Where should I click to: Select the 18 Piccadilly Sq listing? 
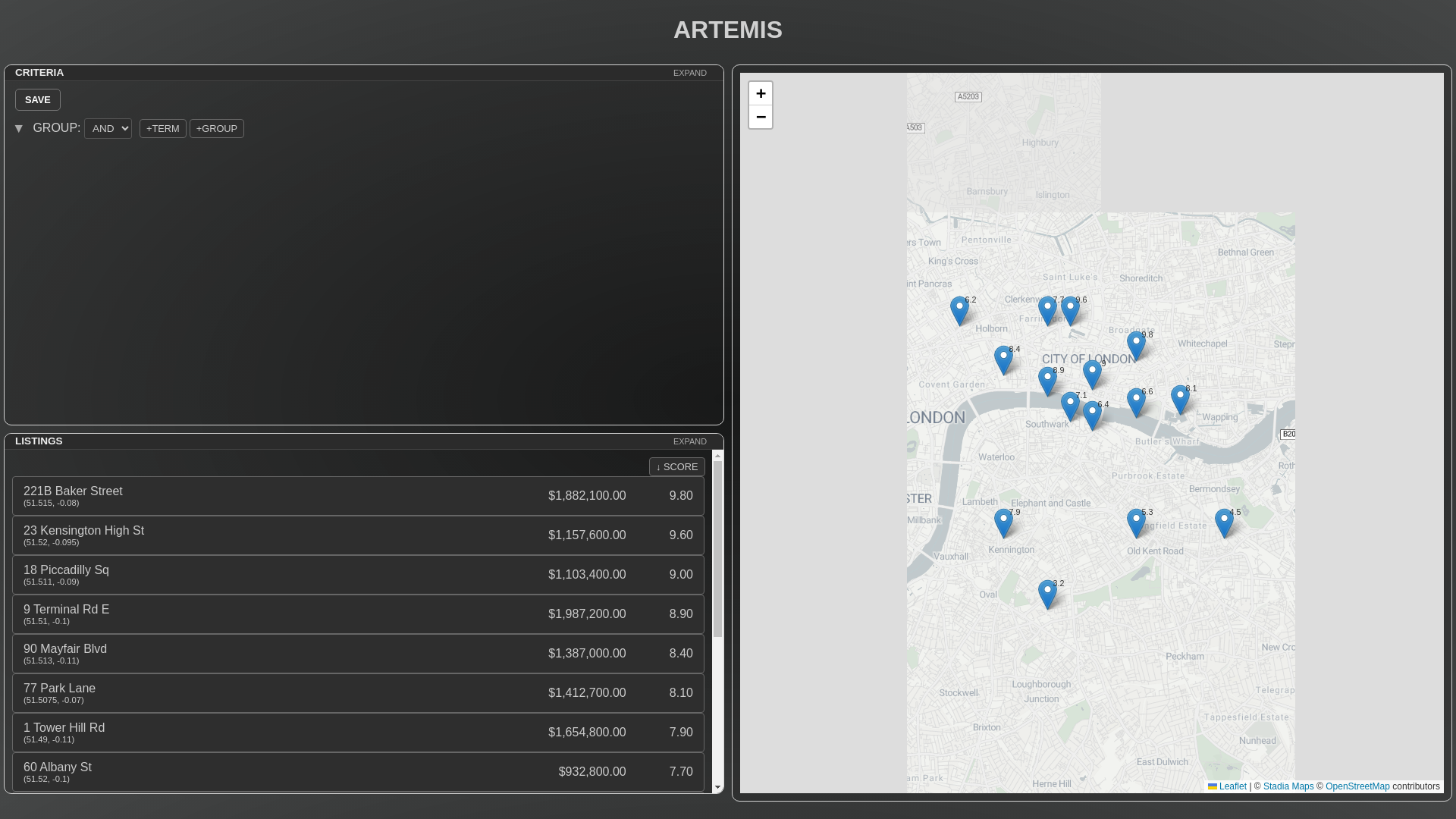(358, 575)
